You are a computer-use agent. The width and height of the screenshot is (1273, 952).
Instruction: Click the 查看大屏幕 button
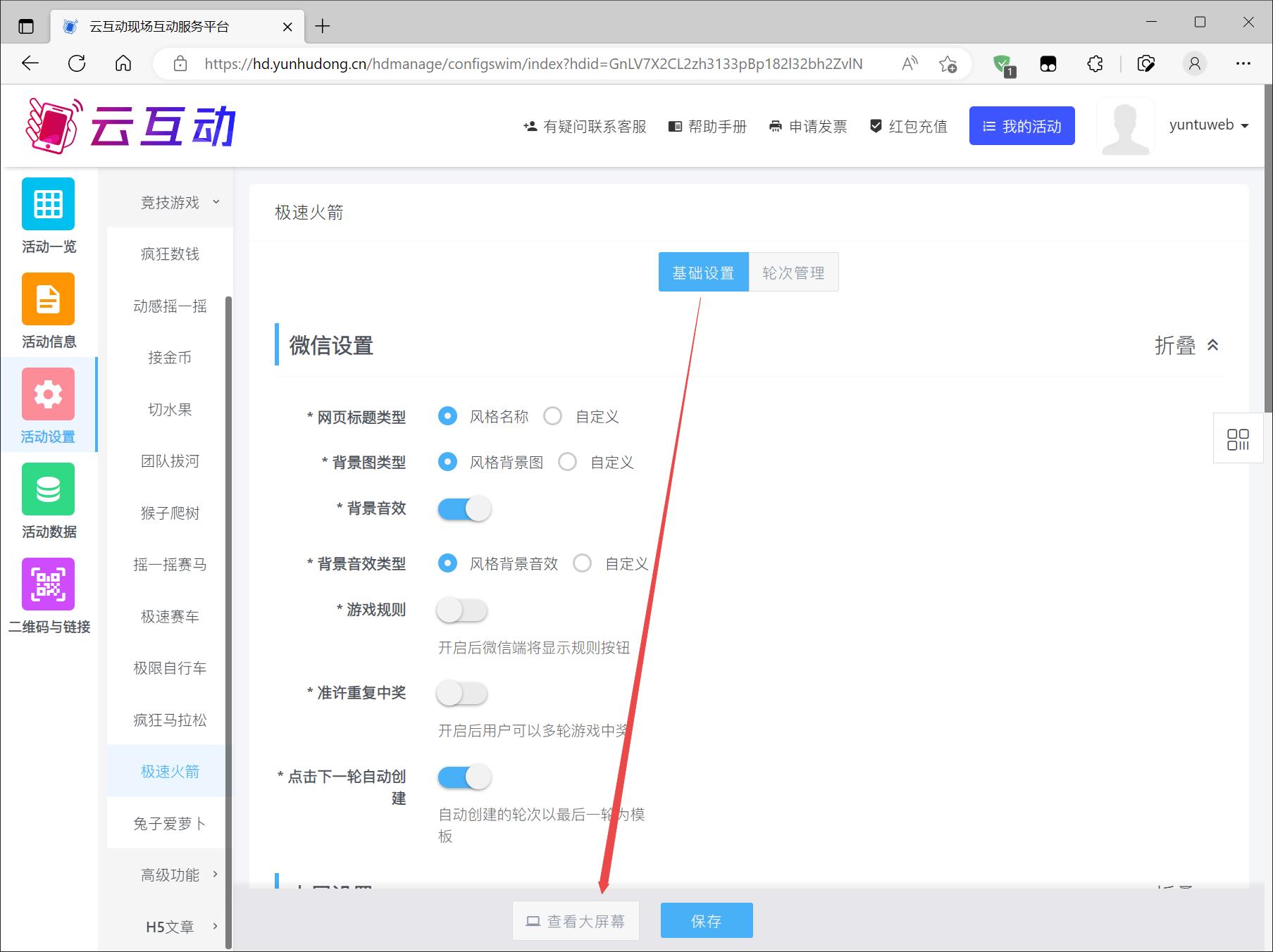click(x=576, y=921)
